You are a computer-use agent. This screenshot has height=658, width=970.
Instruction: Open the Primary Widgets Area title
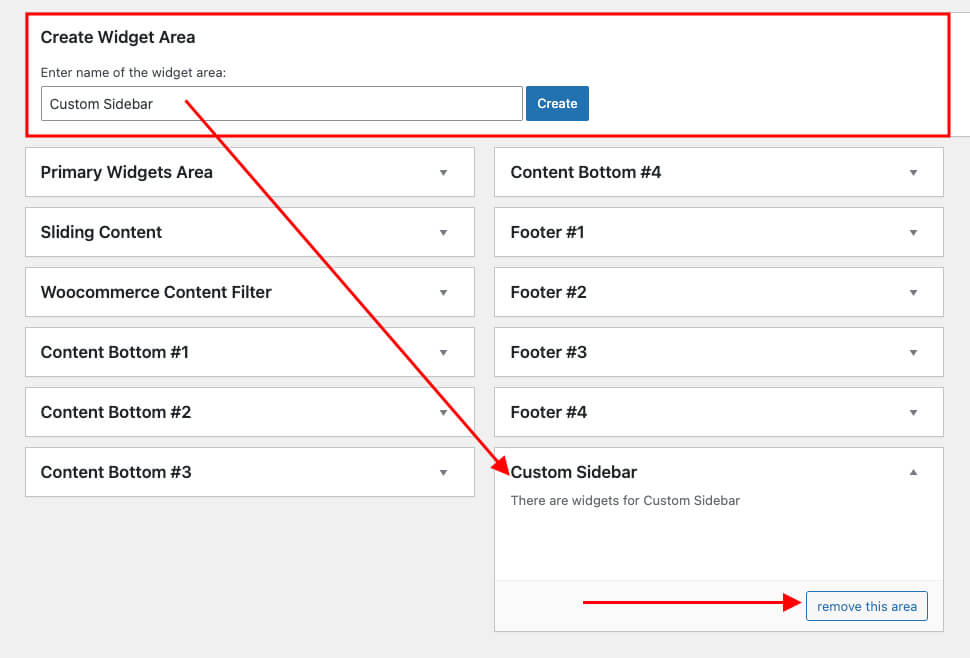pos(126,172)
